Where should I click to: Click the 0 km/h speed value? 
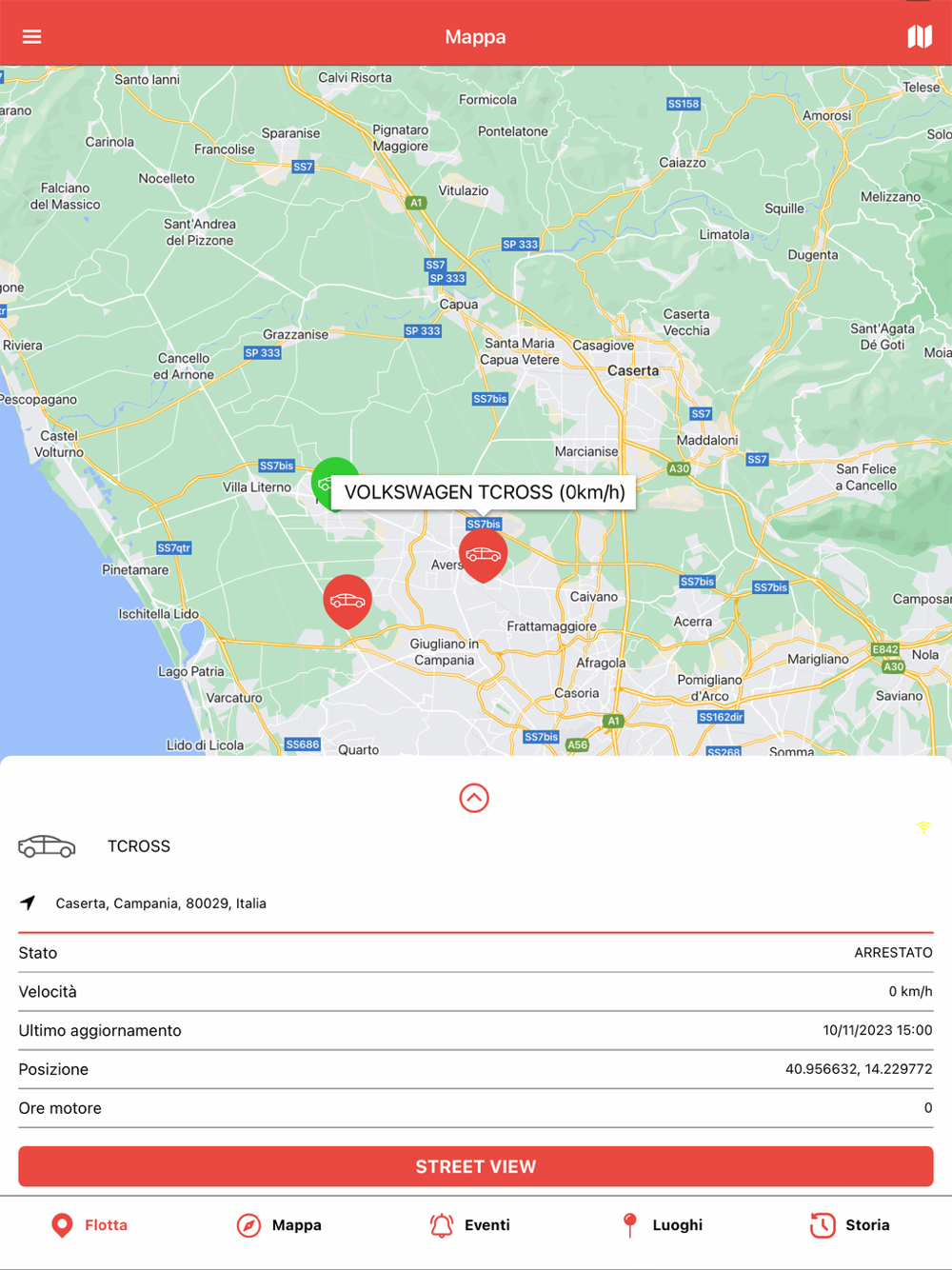pyautogui.click(x=910, y=992)
